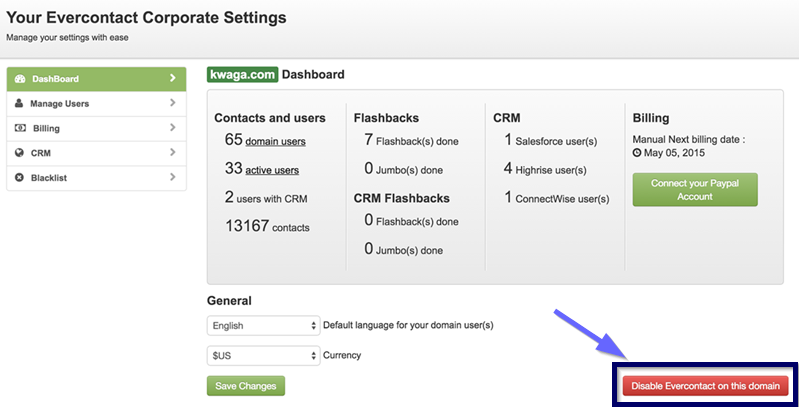Click the Blacklist circled-x icon
Viewport: 799px width, 407px height.
[x=19, y=178]
